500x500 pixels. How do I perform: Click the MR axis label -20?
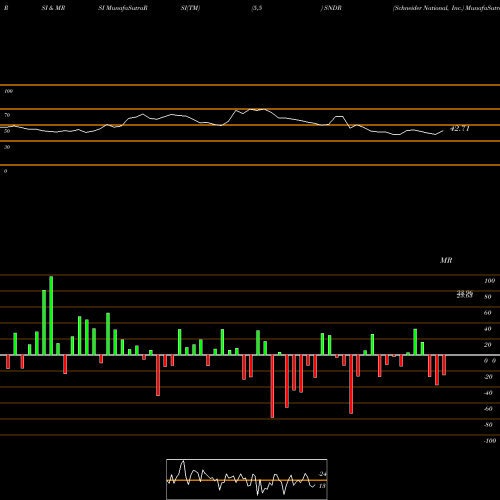point(488,377)
